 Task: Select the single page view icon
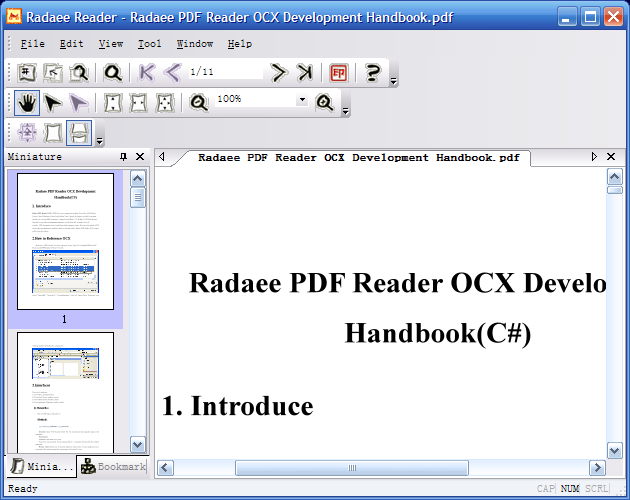pos(53,133)
